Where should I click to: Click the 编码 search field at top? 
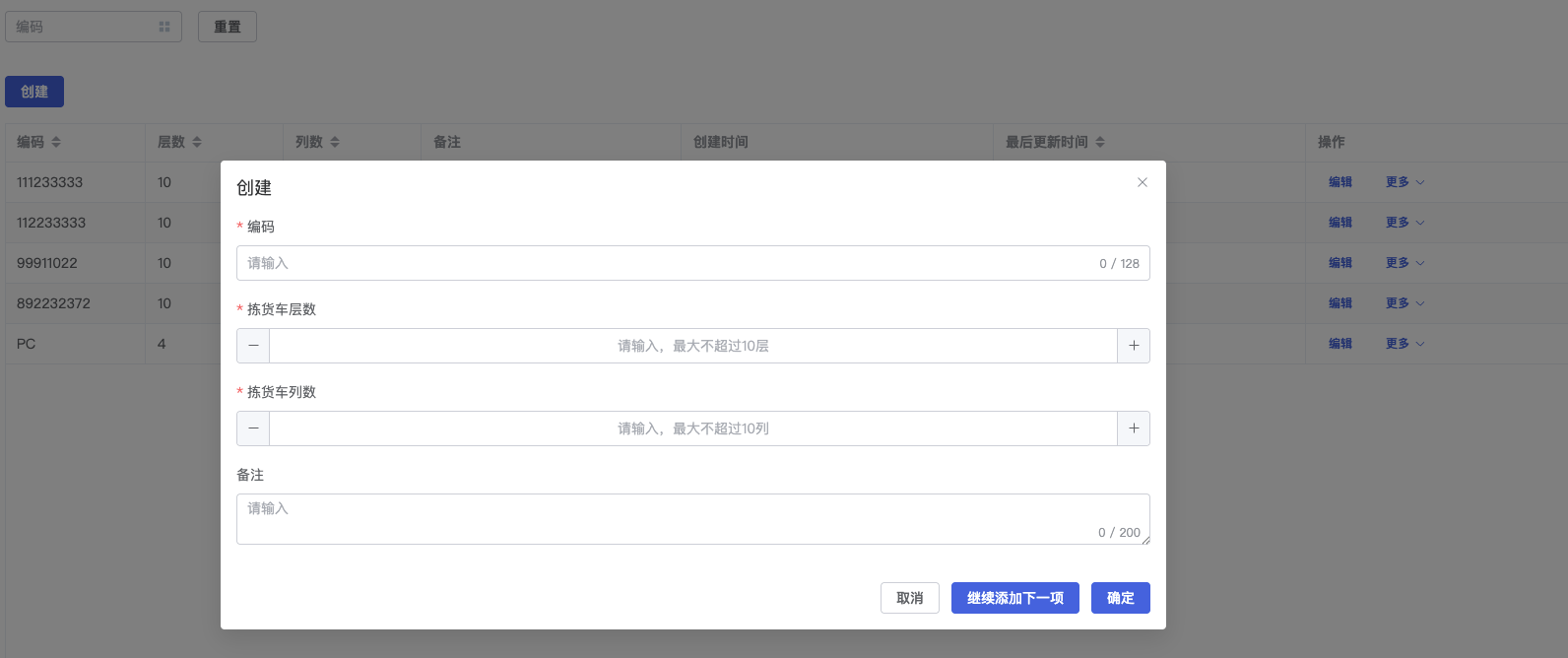coord(94,27)
